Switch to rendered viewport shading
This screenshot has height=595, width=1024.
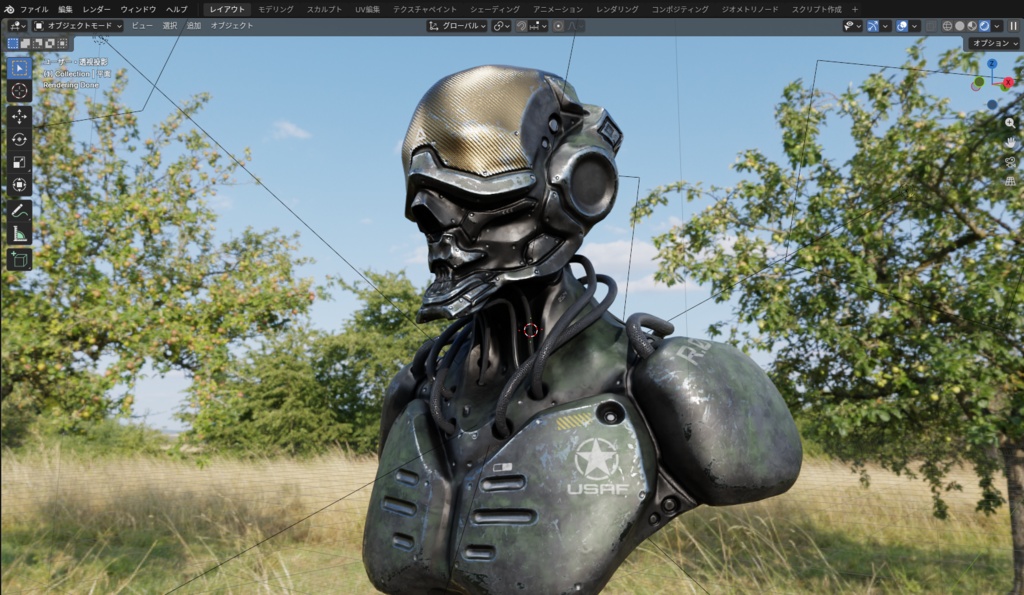coord(984,26)
